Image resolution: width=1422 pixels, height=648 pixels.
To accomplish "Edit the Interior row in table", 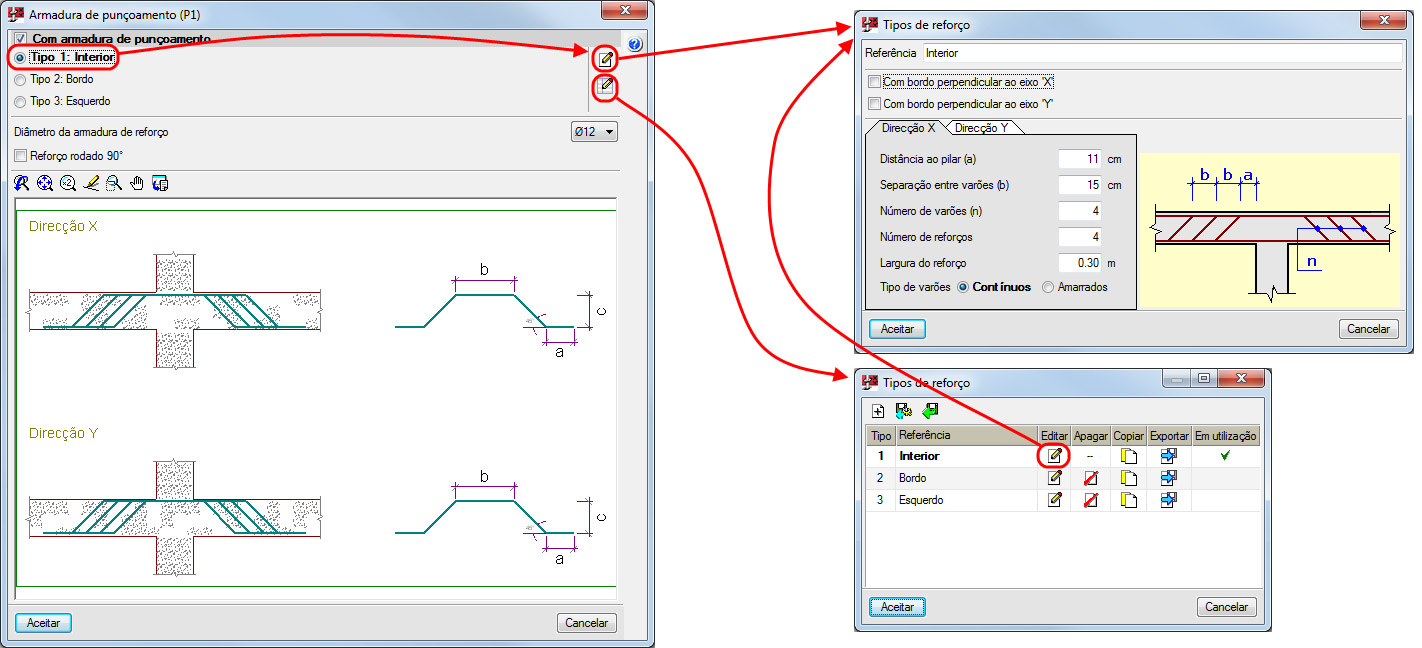I will pyautogui.click(x=1054, y=455).
